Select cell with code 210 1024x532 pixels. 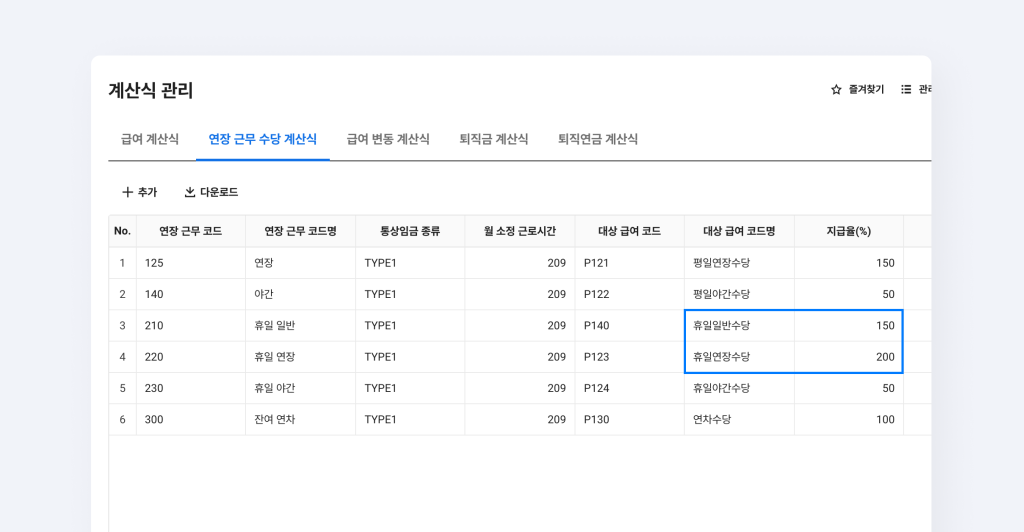191,326
